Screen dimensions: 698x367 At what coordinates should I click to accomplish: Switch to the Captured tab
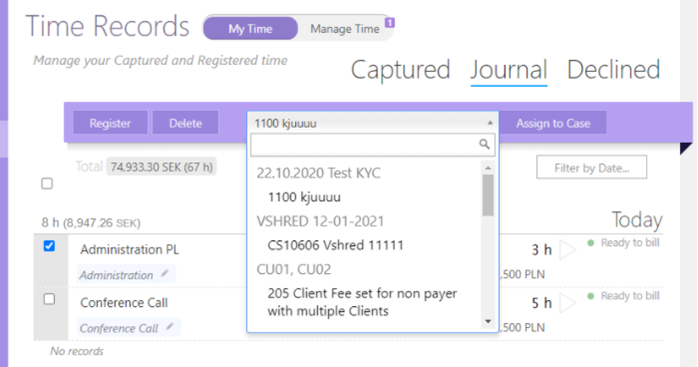coord(400,70)
